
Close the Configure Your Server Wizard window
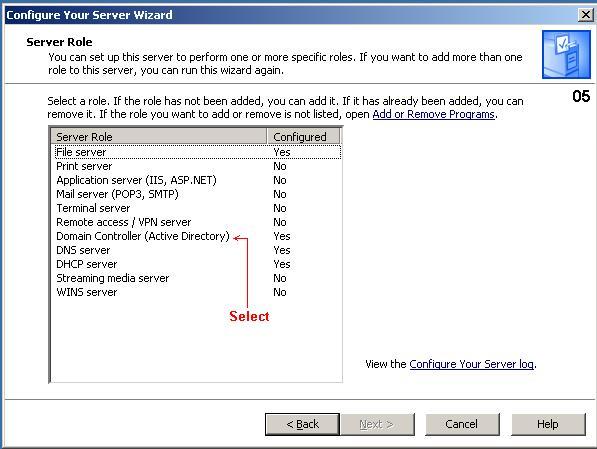click(x=586, y=15)
